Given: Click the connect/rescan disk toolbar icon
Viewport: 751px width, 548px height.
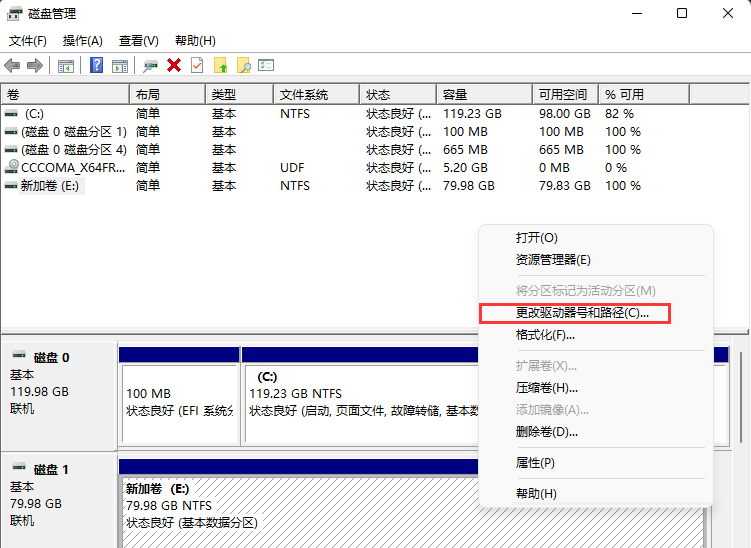Looking at the screenshot, I should (x=150, y=66).
